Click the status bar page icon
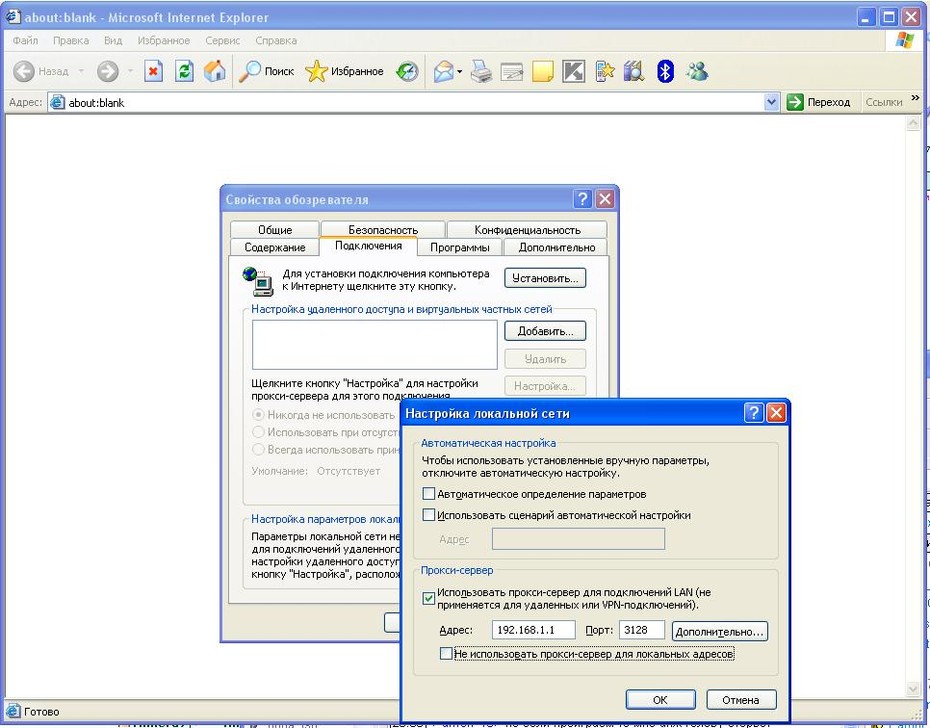Viewport: 930px width, 728px height. pyautogui.click(x=12, y=711)
